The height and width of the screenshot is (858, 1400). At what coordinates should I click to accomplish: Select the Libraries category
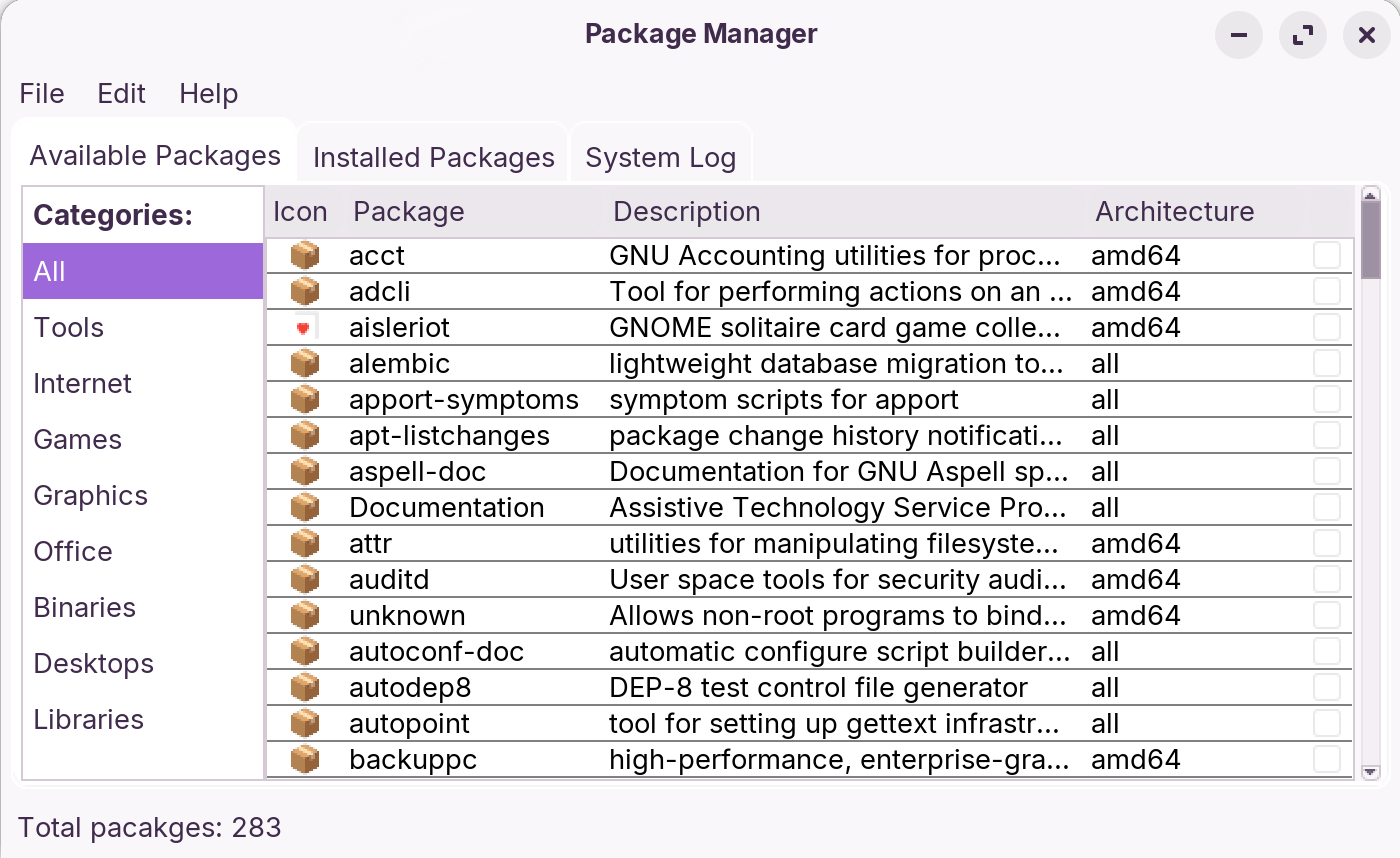point(88,719)
